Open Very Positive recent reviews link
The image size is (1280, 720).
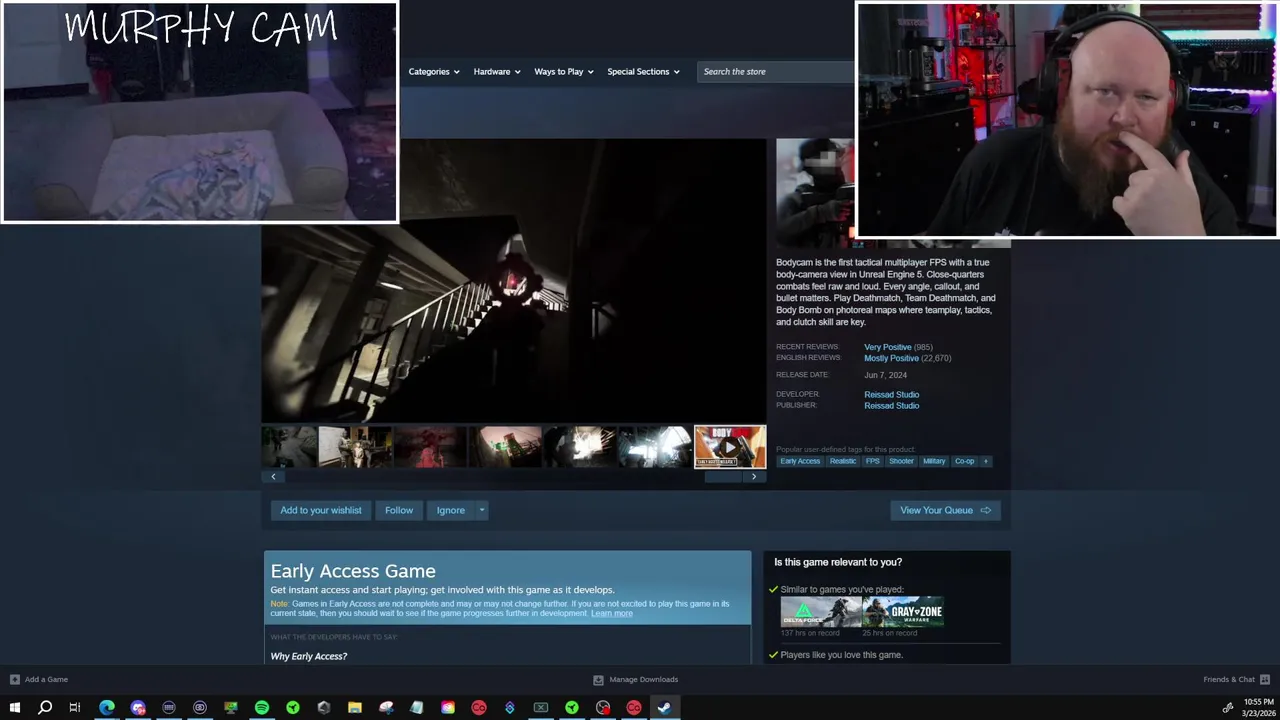[x=888, y=347]
